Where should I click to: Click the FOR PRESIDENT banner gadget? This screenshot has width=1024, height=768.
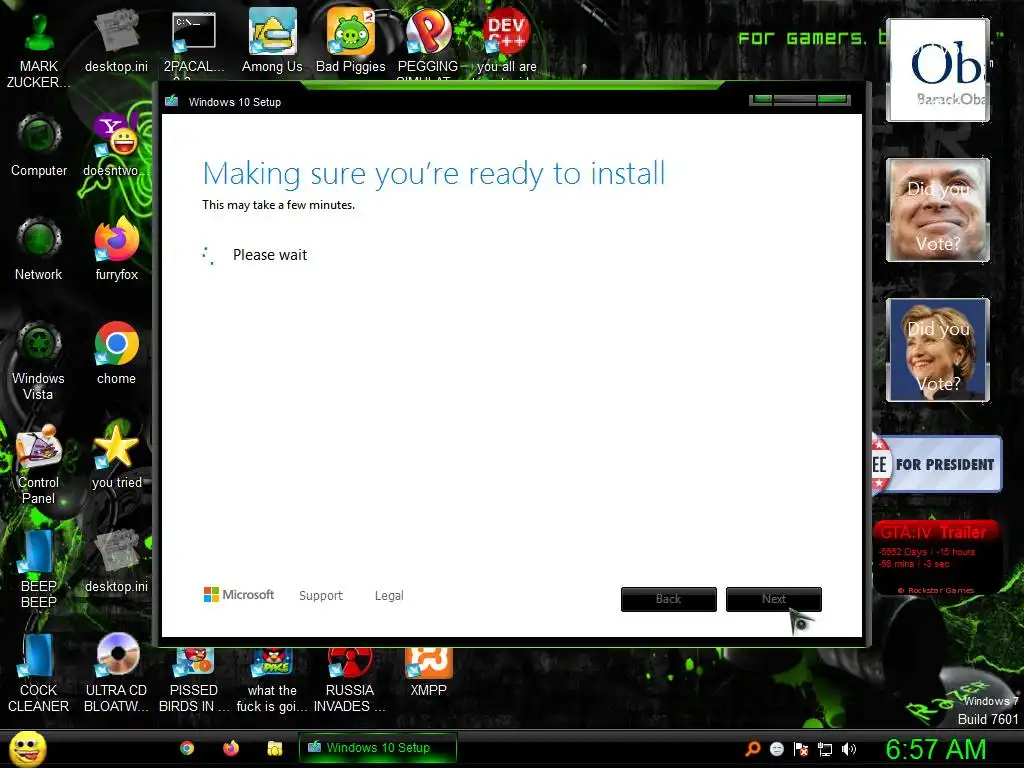tap(936, 464)
